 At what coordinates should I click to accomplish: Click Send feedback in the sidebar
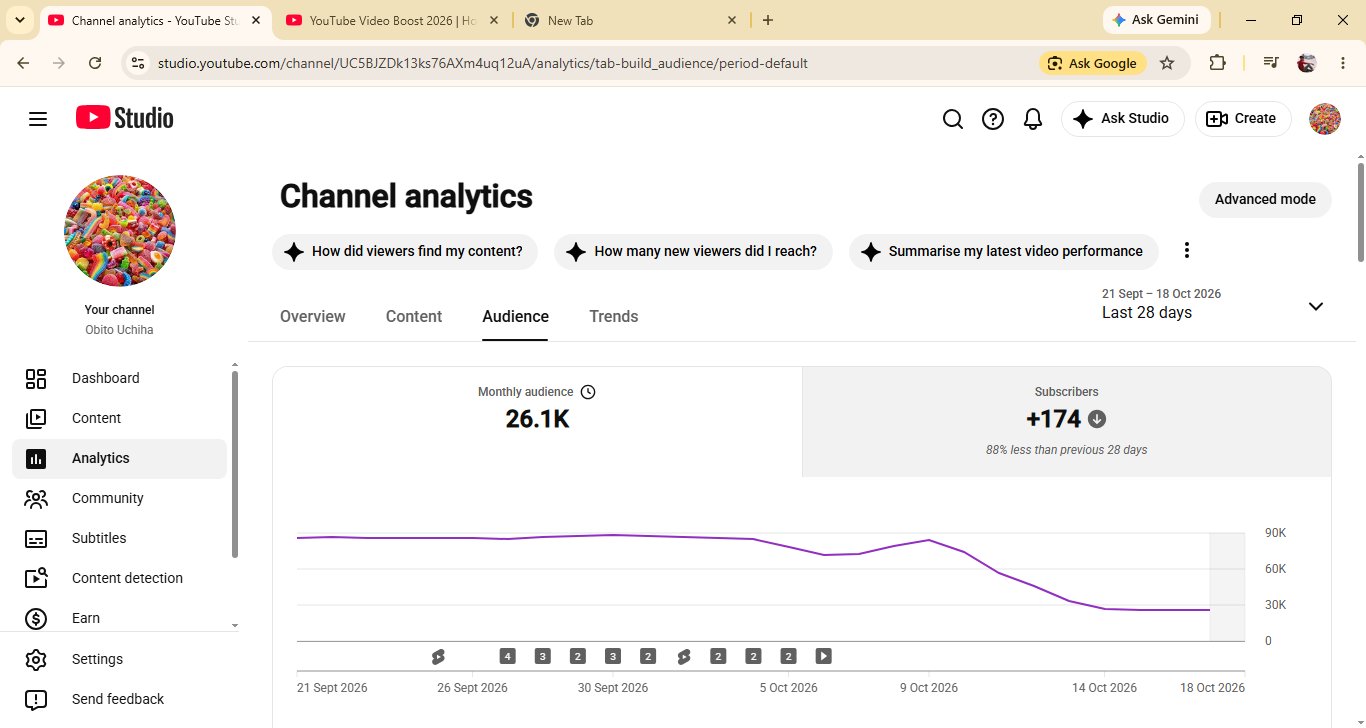120,699
